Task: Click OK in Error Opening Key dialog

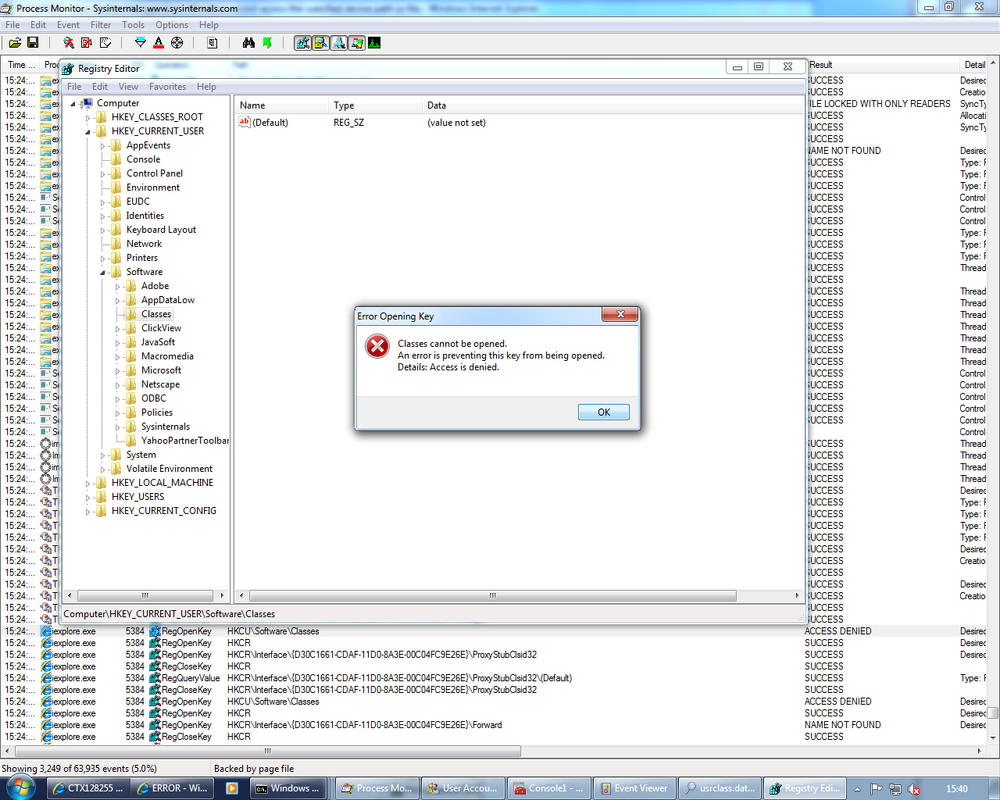Action: coord(603,412)
